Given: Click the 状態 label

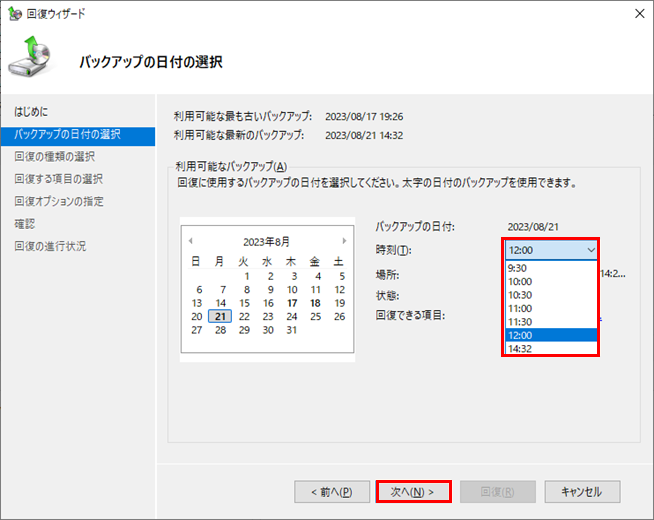Looking at the screenshot, I should click(x=387, y=296).
